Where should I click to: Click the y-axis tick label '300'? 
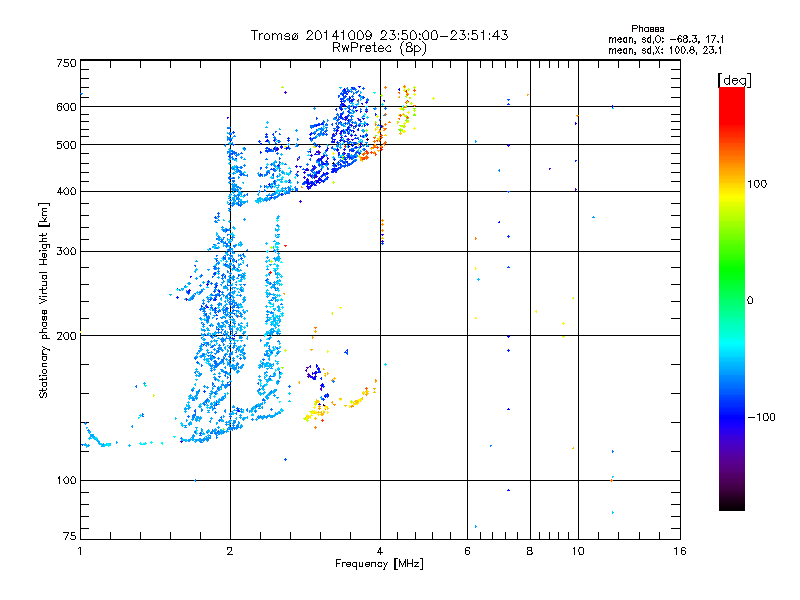click(66, 251)
